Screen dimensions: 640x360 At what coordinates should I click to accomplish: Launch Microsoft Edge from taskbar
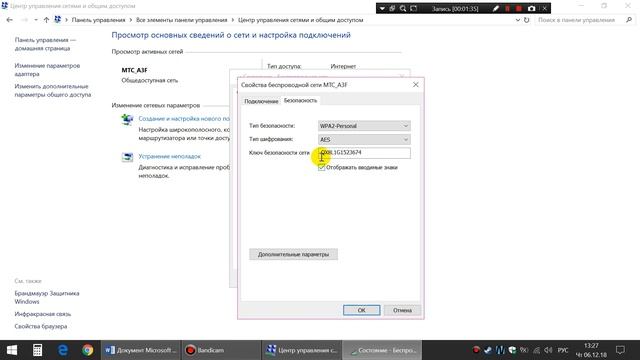click(62, 350)
